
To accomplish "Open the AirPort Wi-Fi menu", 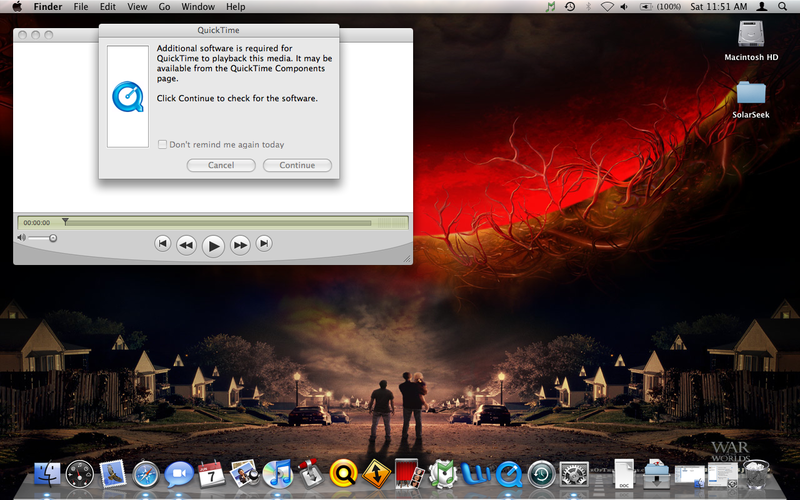I will [607, 7].
